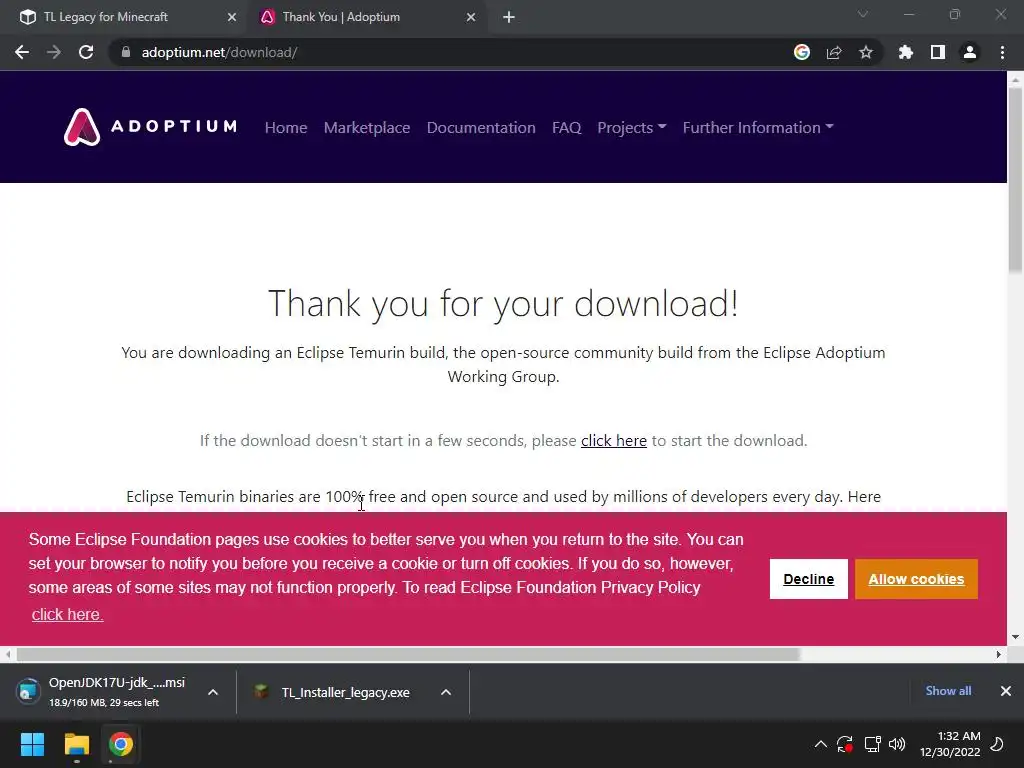The image size is (1024, 768).
Task: Reload the Adoptium page
Action: [86, 52]
